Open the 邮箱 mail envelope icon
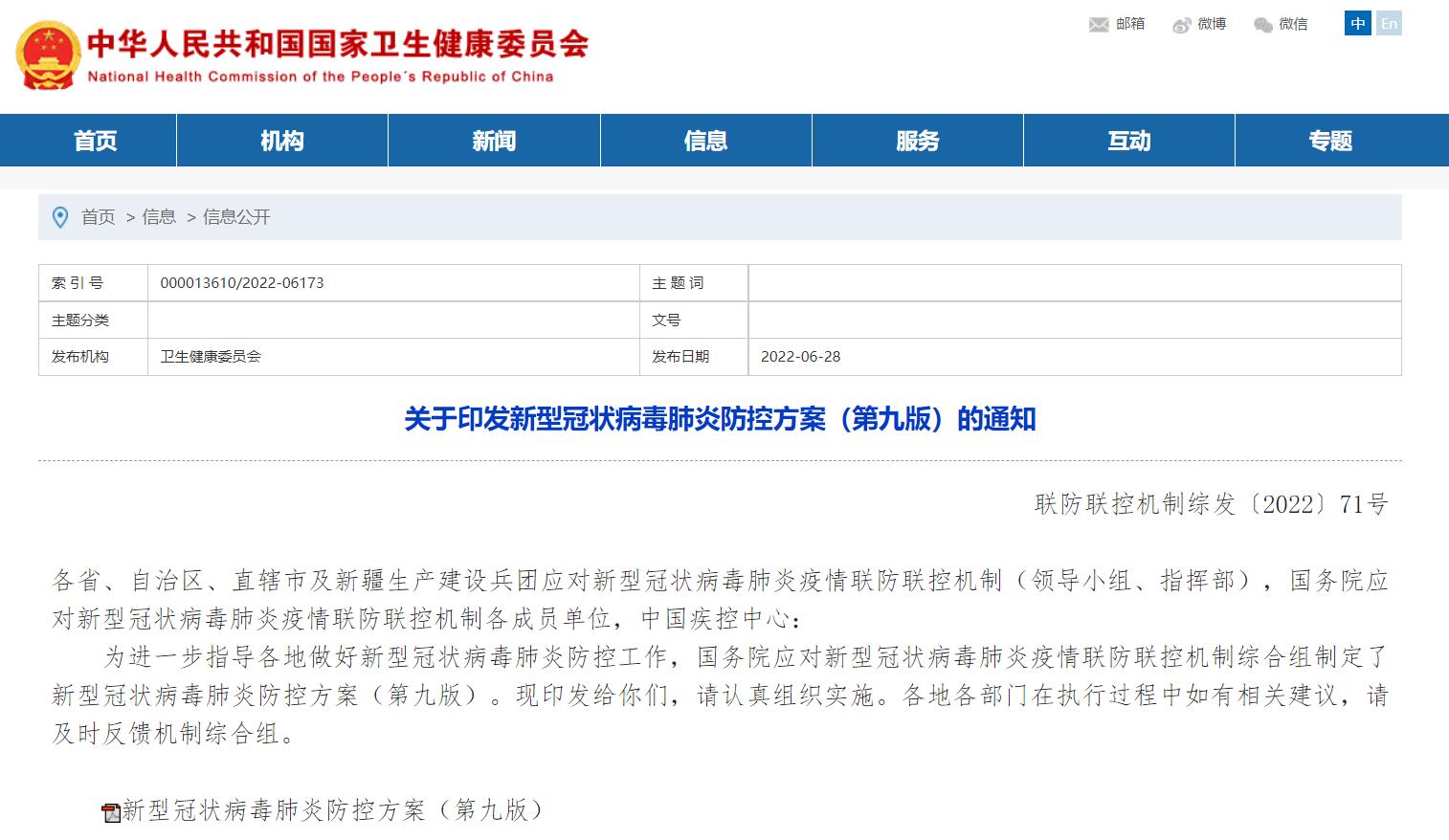1449x840 pixels. tap(1099, 25)
